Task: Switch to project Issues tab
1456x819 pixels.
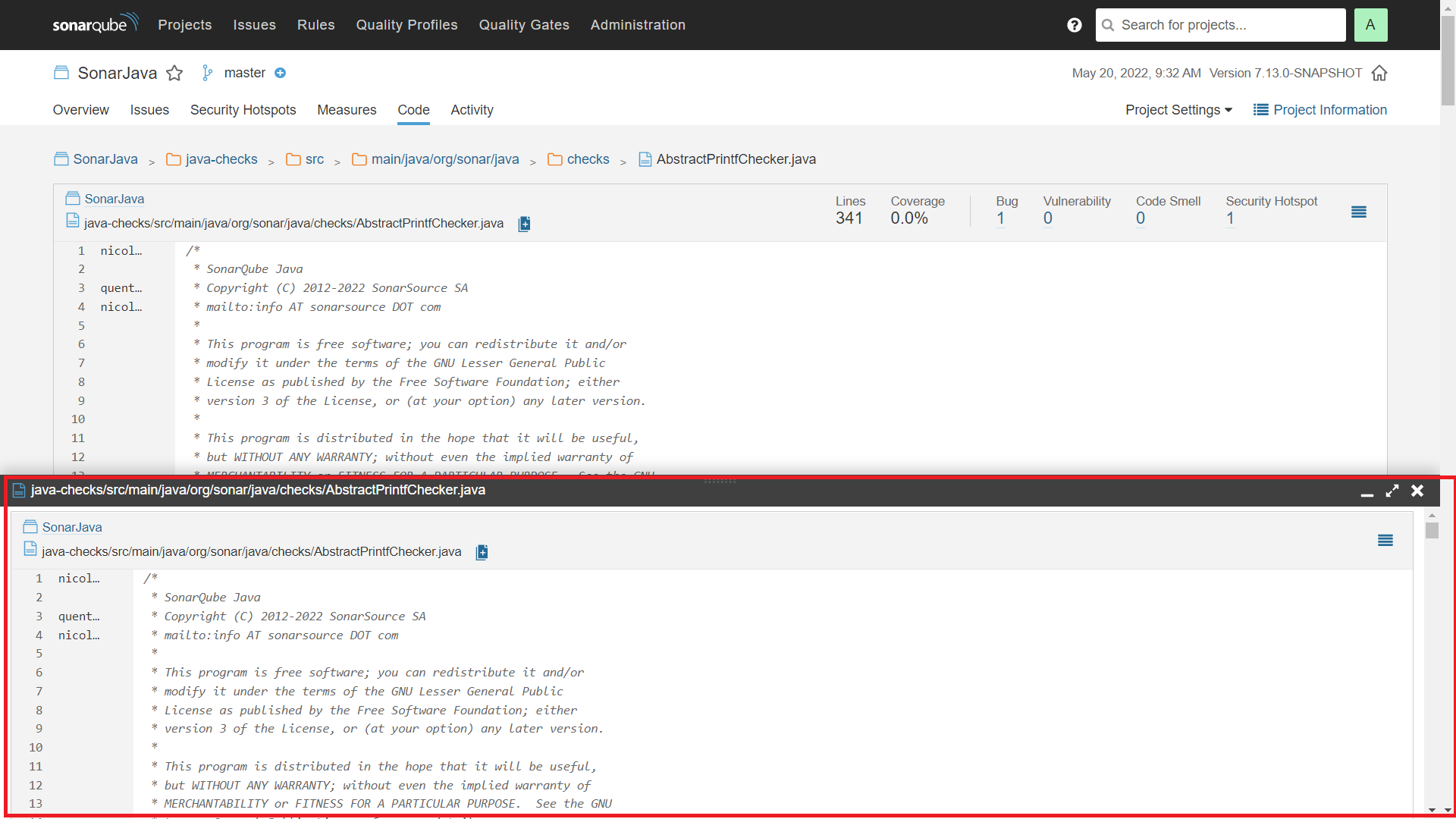Action: point(149,110)
